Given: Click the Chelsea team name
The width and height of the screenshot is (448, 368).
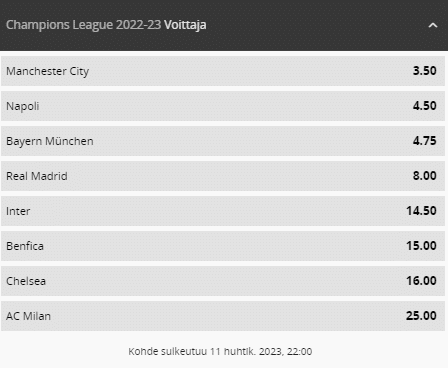Looking at the screenshot, I should [x=26, y=281].
